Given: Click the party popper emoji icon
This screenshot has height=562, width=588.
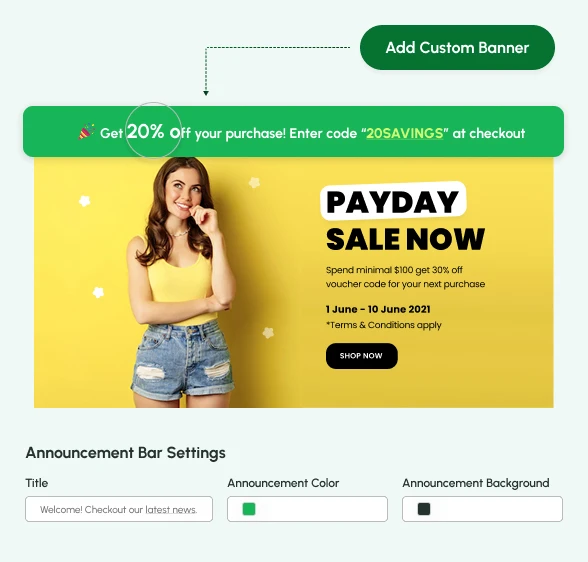Looking at the screenshot, I should 86,132.
